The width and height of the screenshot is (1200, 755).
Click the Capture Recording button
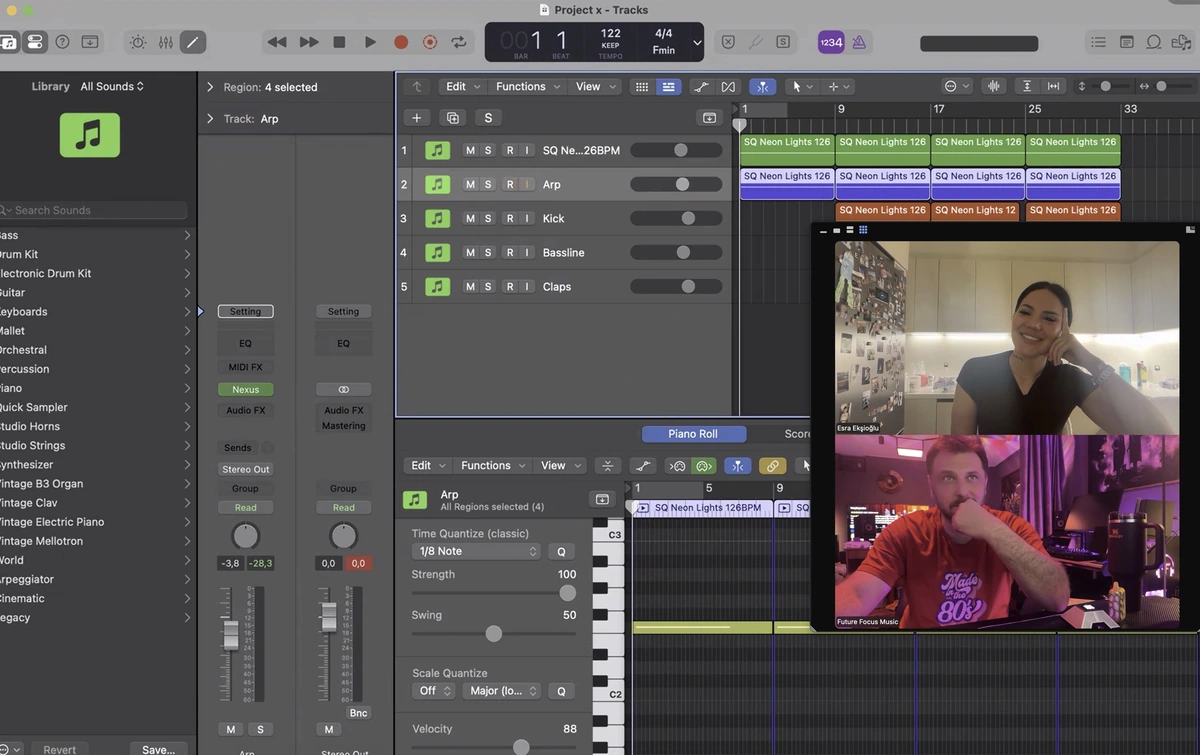click(430, 42)
